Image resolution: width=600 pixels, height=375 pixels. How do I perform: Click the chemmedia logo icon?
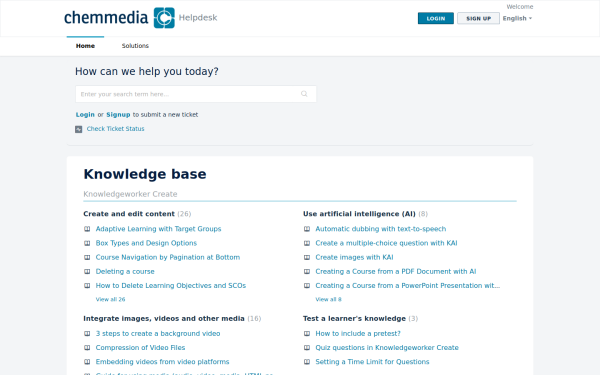(164, 18)
